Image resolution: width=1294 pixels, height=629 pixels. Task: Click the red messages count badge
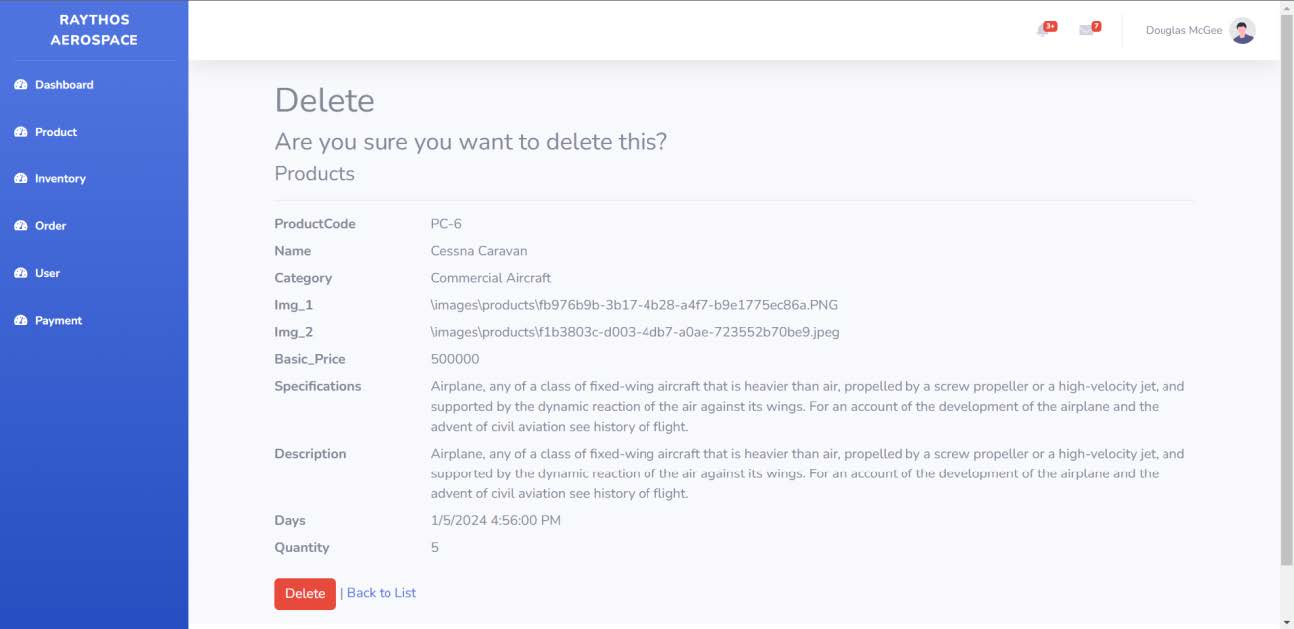(x=1096, y=26)
